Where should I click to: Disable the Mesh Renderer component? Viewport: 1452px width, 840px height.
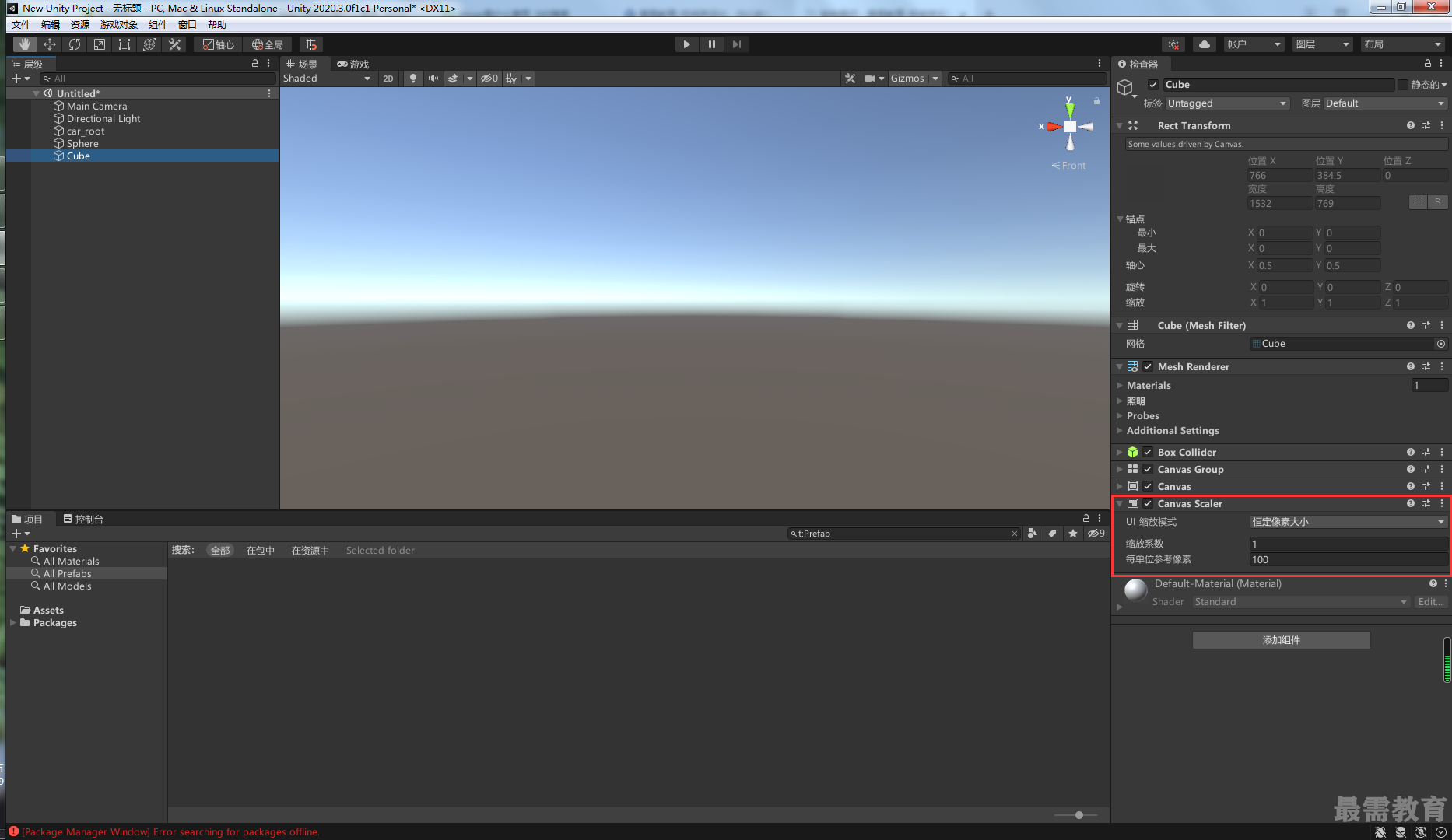click(x=1148, y=366)
